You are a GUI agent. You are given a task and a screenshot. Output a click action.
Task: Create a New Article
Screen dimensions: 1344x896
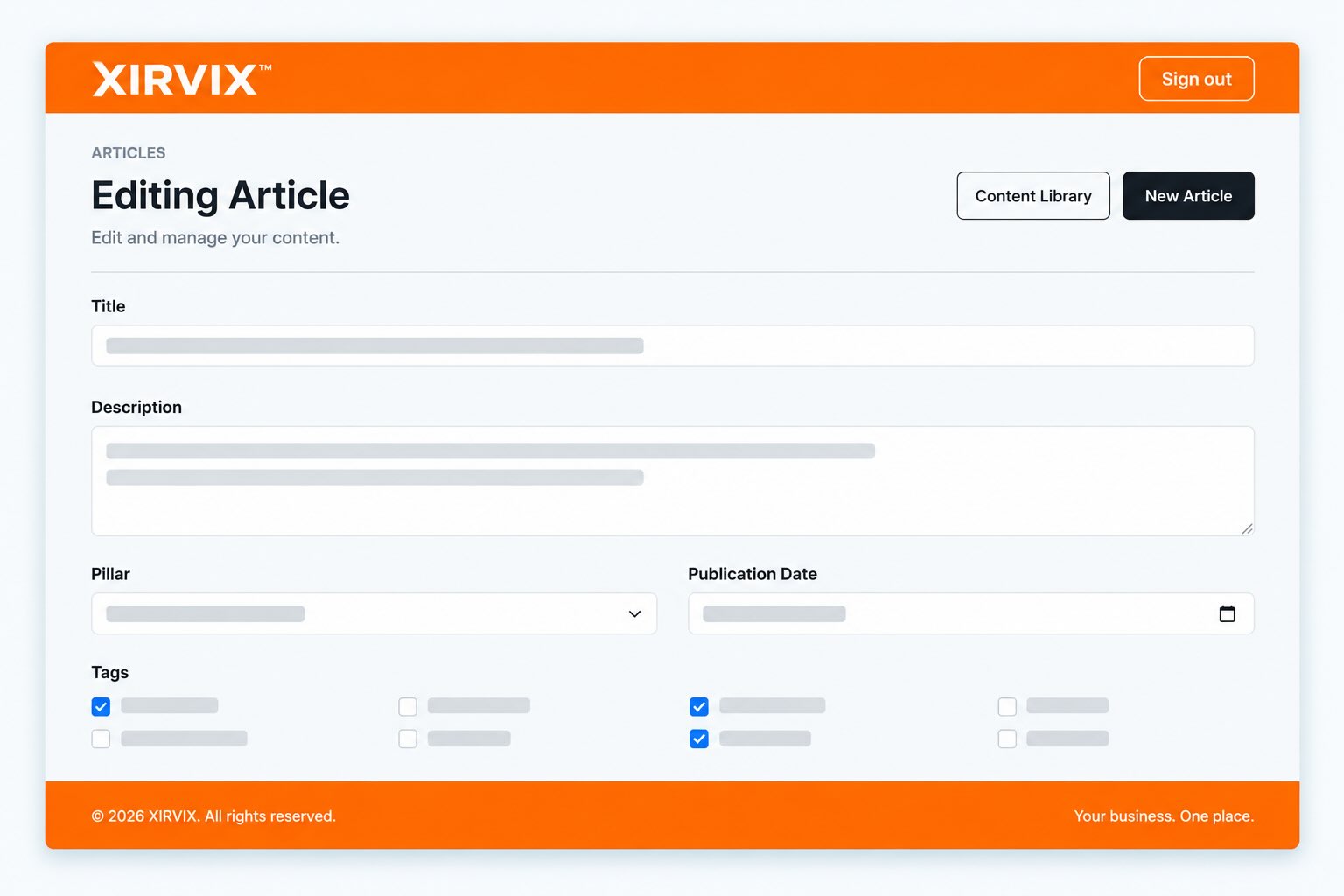1188,196
